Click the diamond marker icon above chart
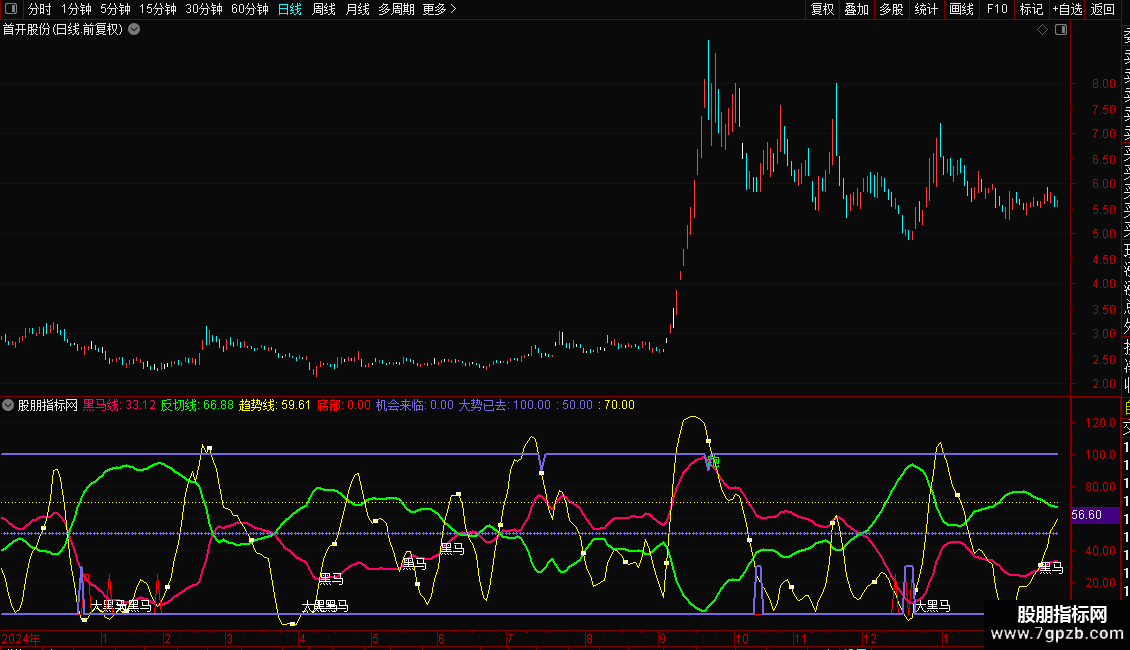 coord(1042,30)
